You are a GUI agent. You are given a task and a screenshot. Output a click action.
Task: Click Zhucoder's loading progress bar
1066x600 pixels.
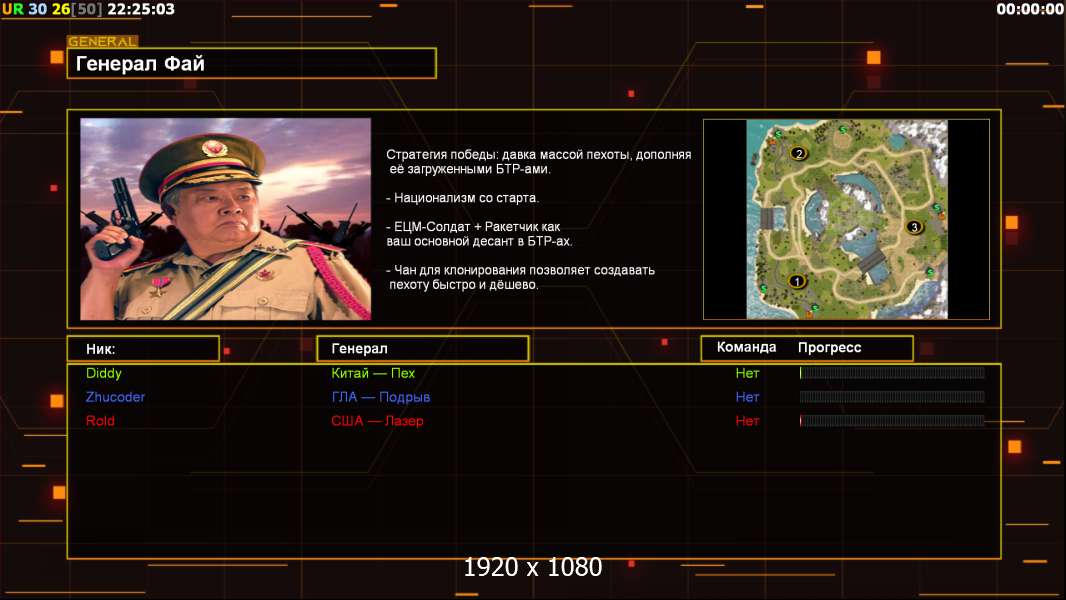click(892, 396)
